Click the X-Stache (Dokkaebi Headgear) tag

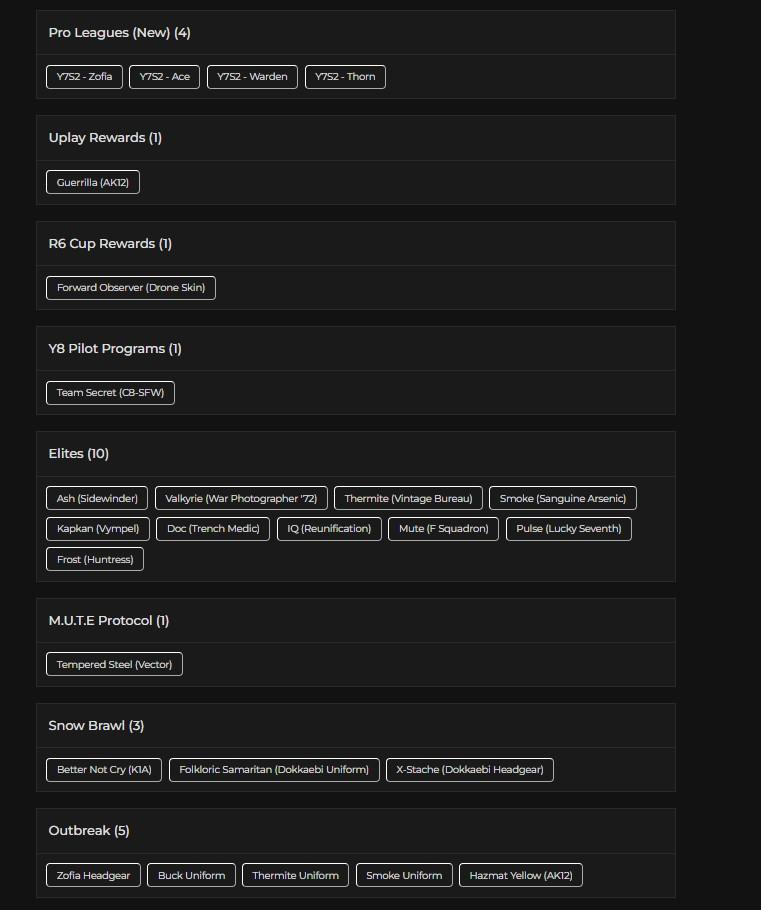click(x=470, y=769)
